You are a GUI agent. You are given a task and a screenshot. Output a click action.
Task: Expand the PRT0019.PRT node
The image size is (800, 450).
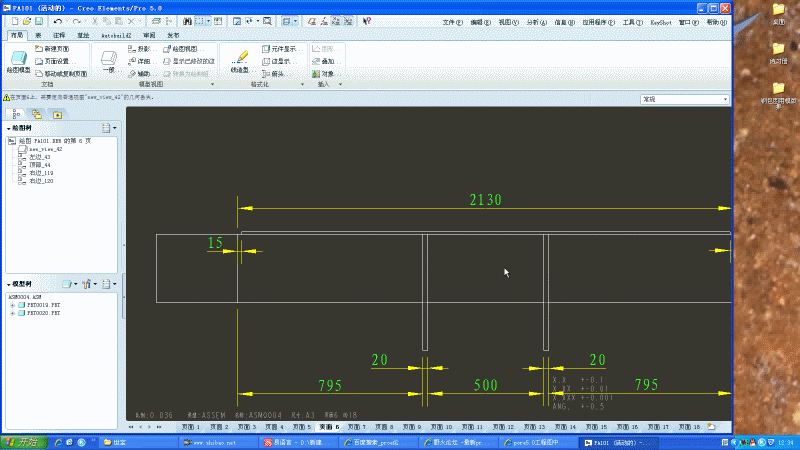coord(12,305)
